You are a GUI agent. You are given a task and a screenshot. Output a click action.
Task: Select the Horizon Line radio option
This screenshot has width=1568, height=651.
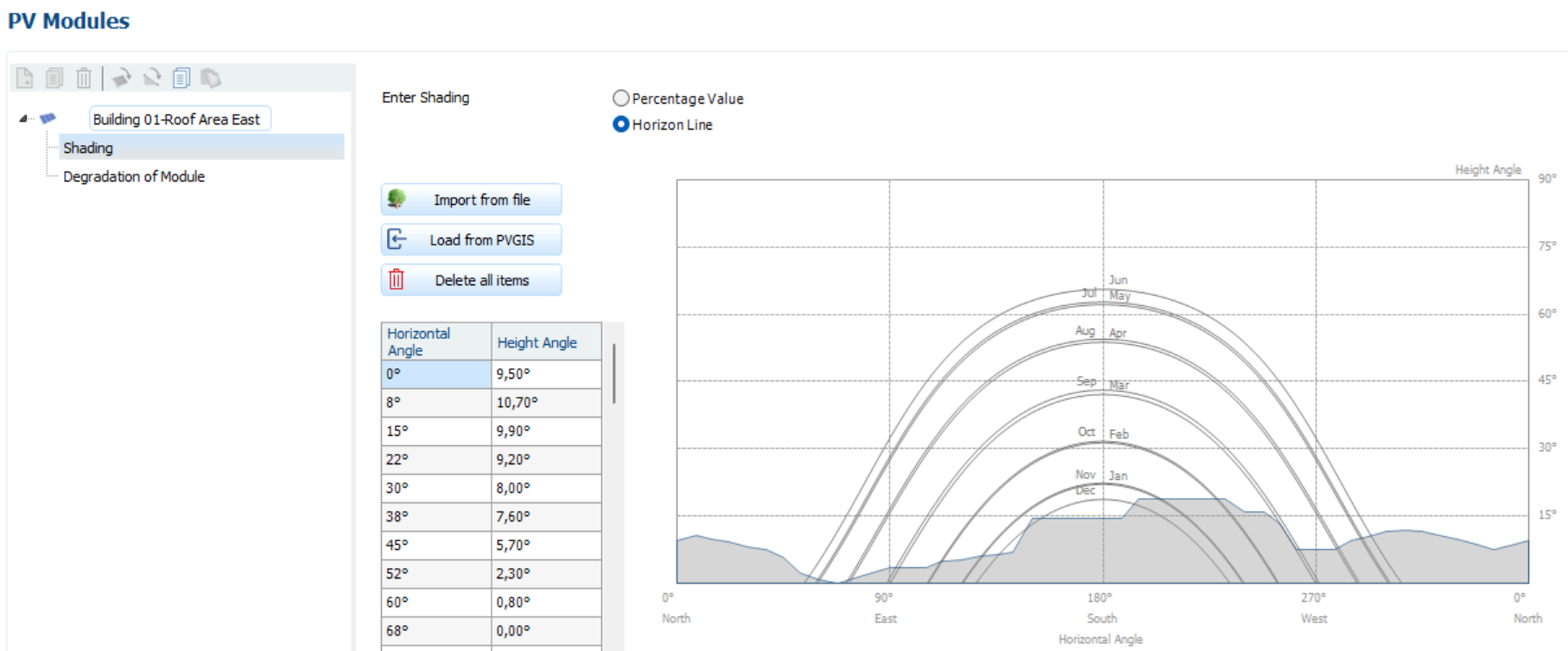point(621,124)
